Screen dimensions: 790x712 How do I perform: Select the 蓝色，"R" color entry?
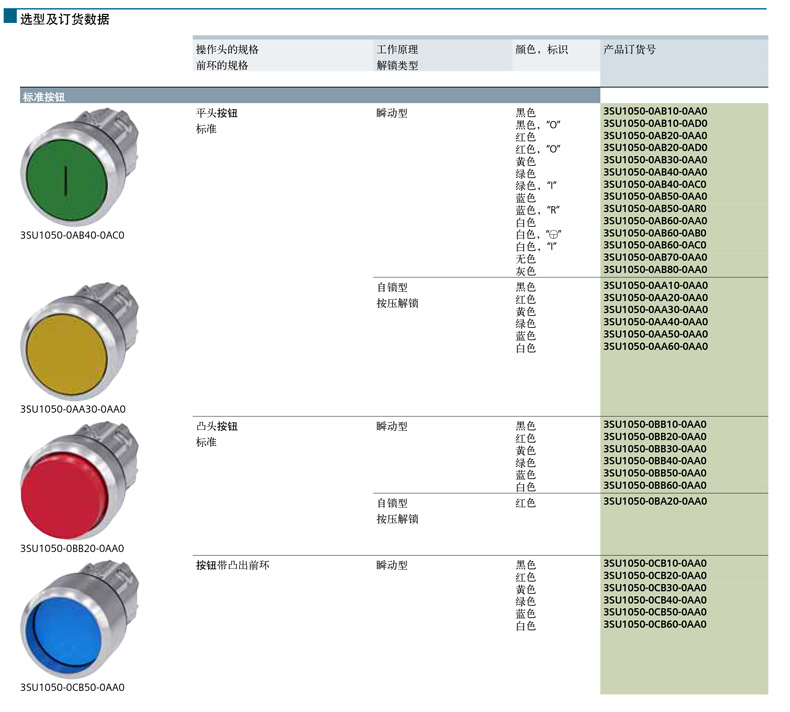click(x=537, y=210)
